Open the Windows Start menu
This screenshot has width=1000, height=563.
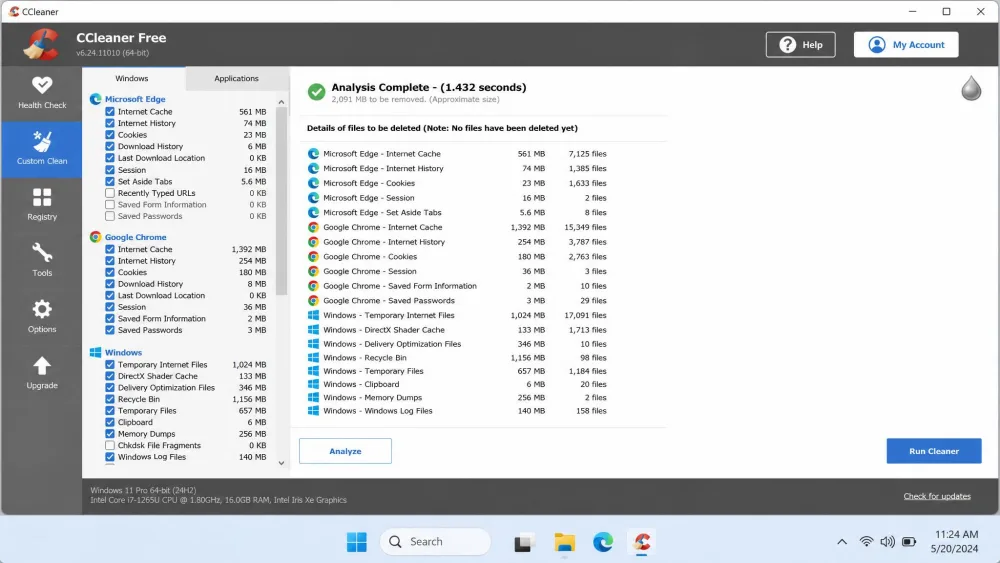[x=357, y=542]
